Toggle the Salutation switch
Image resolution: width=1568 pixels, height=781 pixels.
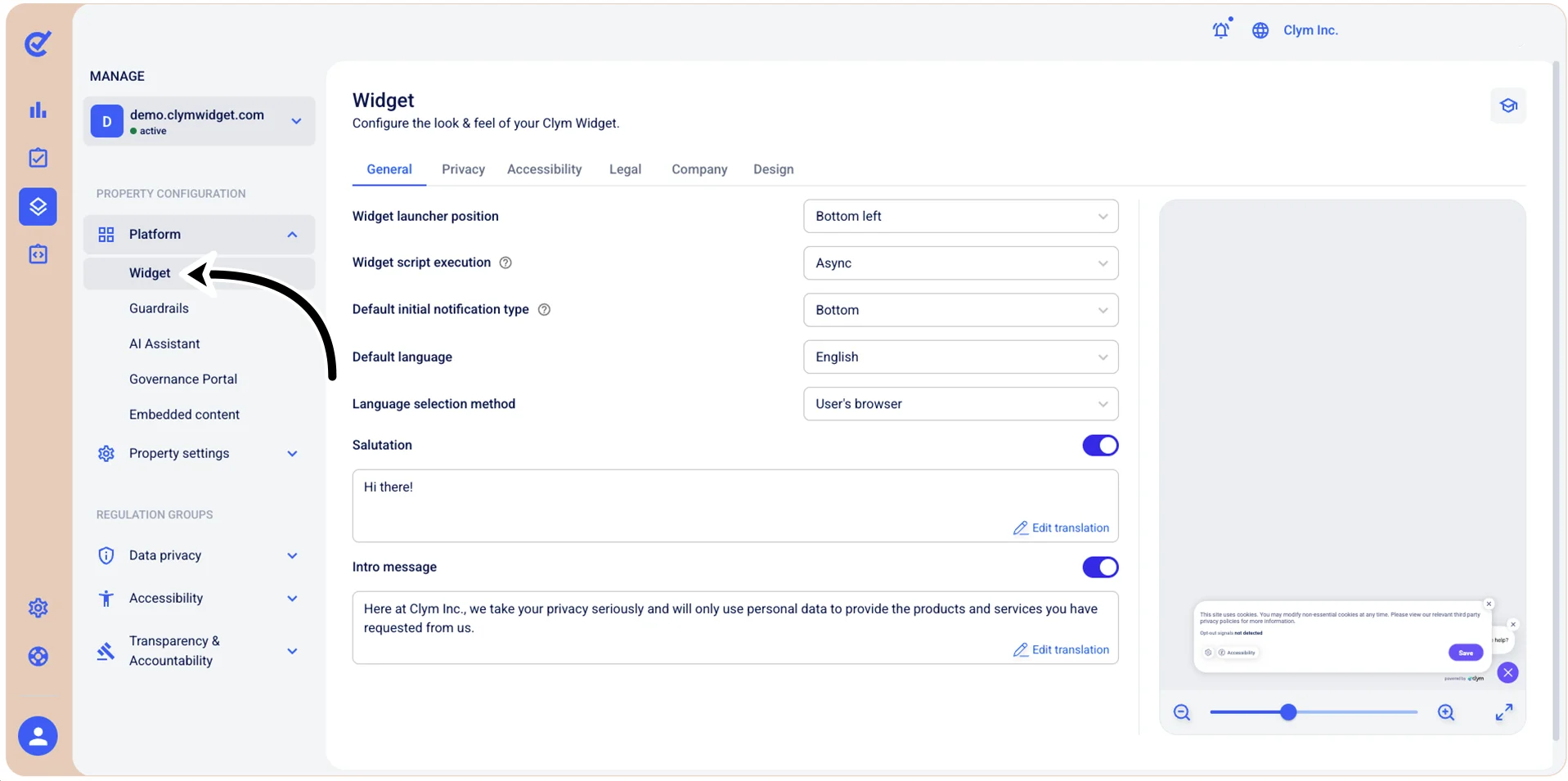(x=1100, y=446)
